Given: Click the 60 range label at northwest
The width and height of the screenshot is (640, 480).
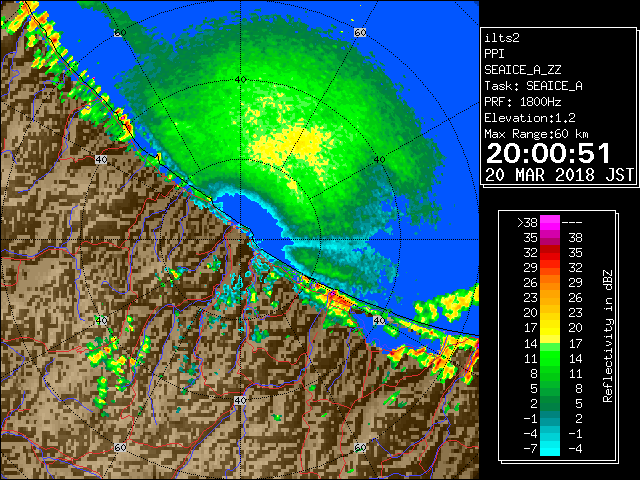Looking at the screenshot, I should pos(120,33).
